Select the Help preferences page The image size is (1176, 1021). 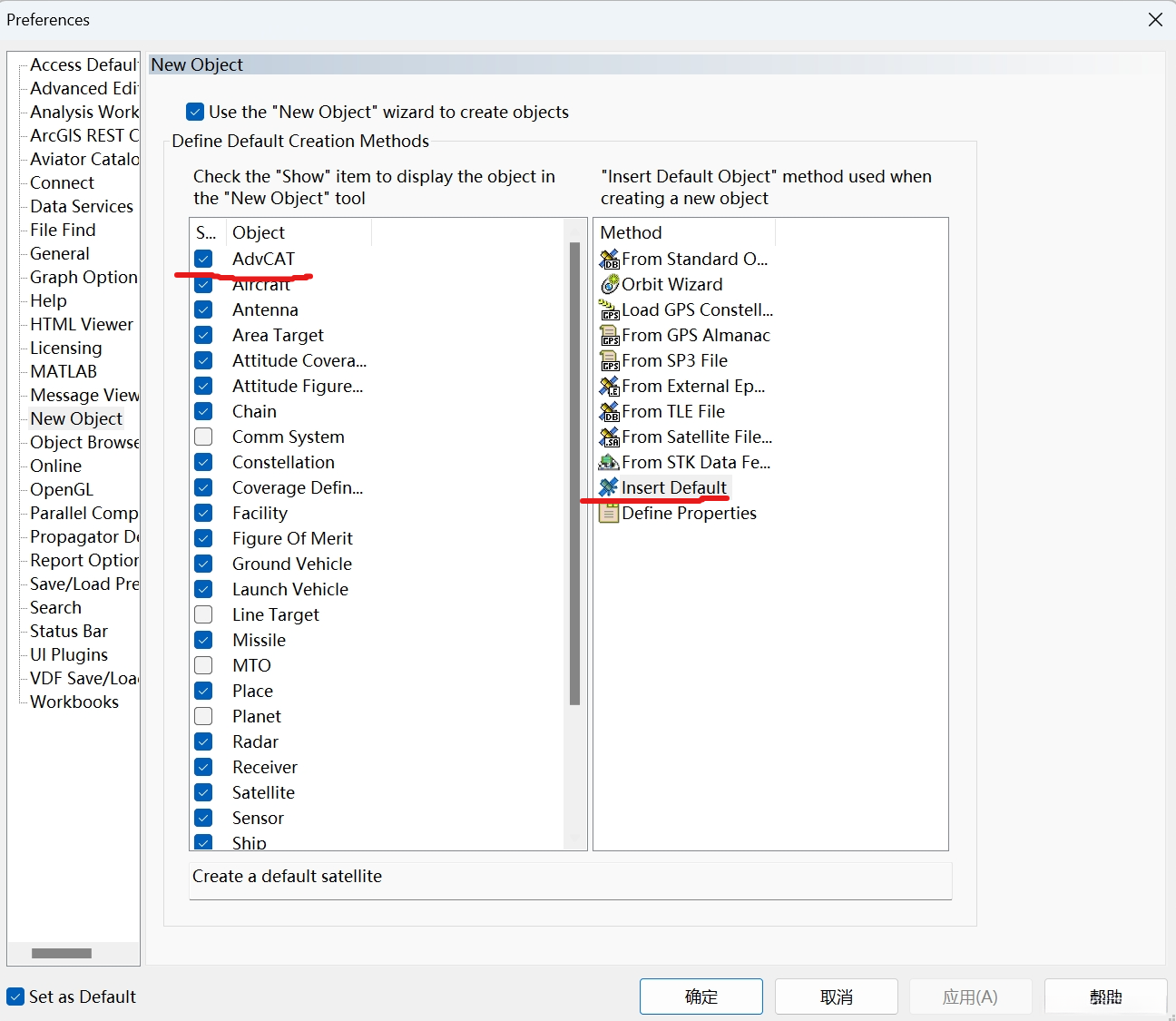[48, 300]
